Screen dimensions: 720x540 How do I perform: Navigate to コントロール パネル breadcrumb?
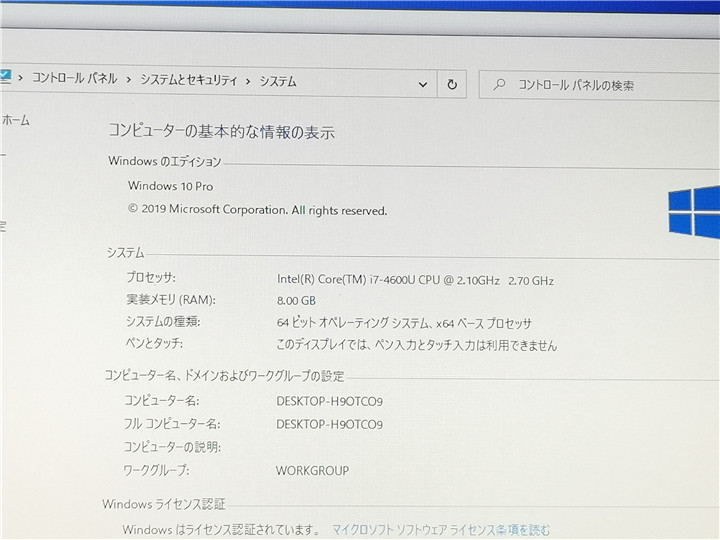[74, 78]
